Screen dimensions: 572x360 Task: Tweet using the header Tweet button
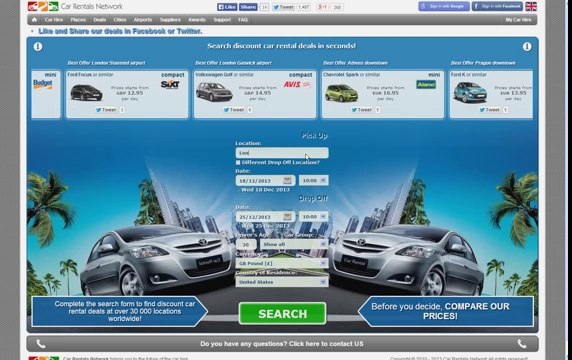(x=283, y=7)
